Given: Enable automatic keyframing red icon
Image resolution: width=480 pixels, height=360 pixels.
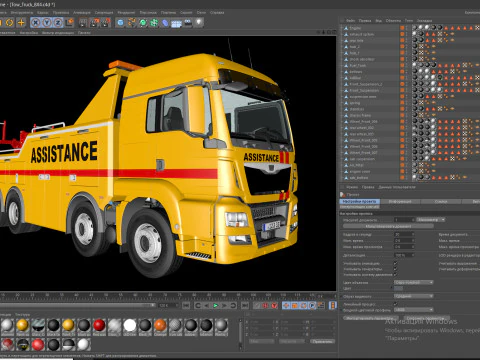Looking at the screenshot, I should point(266,305).
